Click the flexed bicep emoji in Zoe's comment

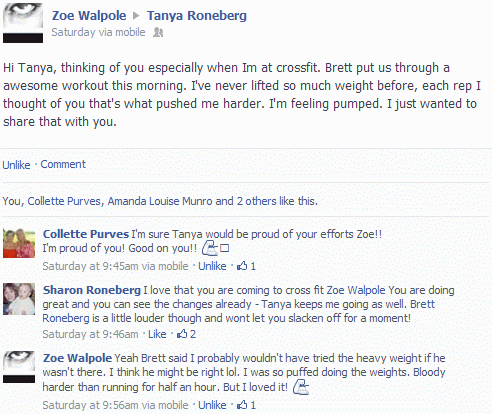(301, 387)
